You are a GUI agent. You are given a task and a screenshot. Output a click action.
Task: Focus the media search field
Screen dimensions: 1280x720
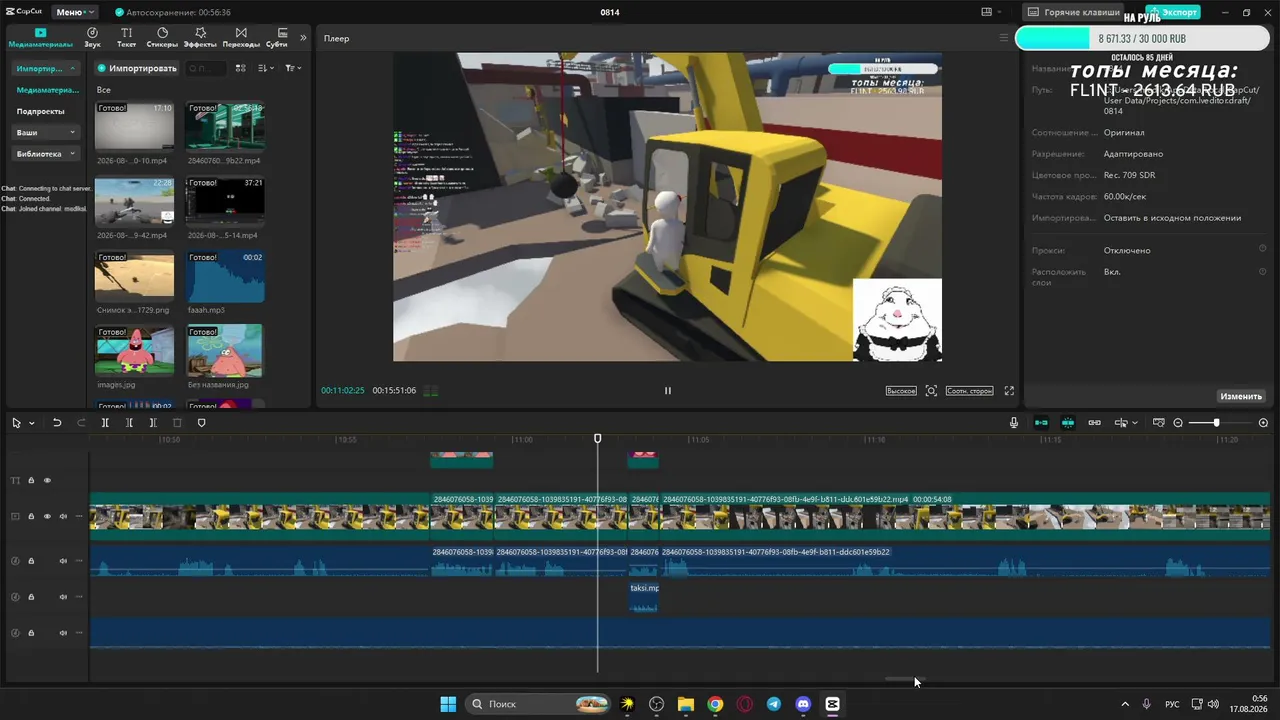[x=206, y=68]
